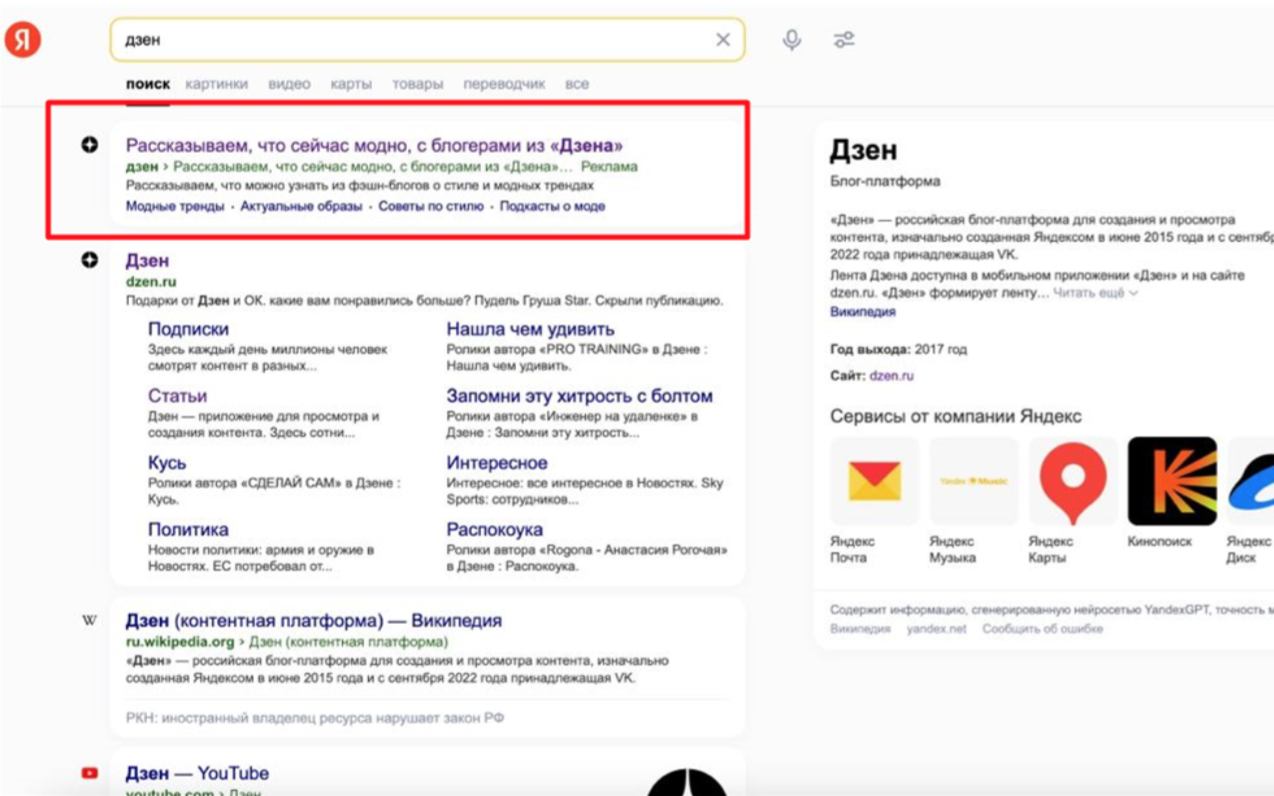Image resolution: width=1274 pixels, height=796 pixels.
Task: Clear the search field with the X icon
Action: coord(723,40)
